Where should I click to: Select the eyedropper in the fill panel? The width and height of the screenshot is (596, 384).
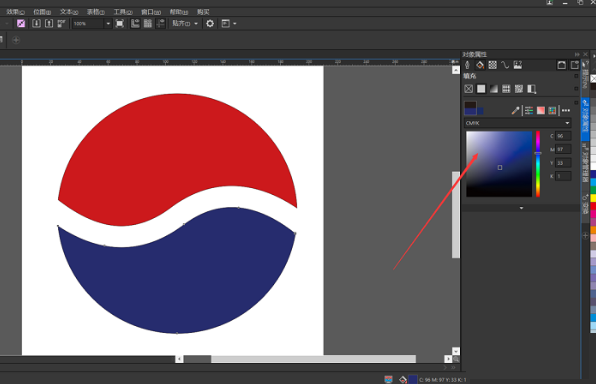point(515,111)
